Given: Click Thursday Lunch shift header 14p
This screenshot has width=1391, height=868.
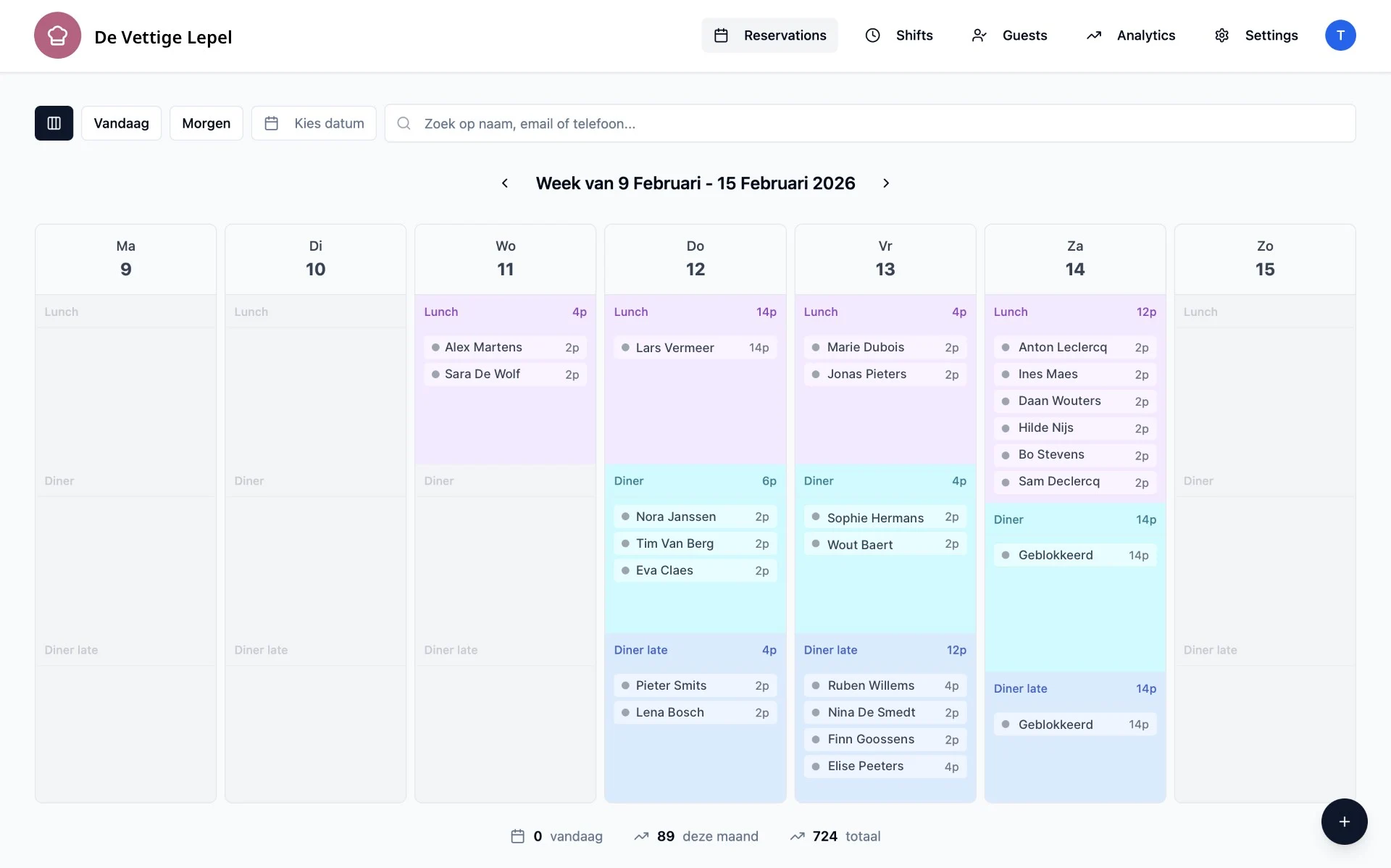Looking at the screenshot, I should (695, 312).
